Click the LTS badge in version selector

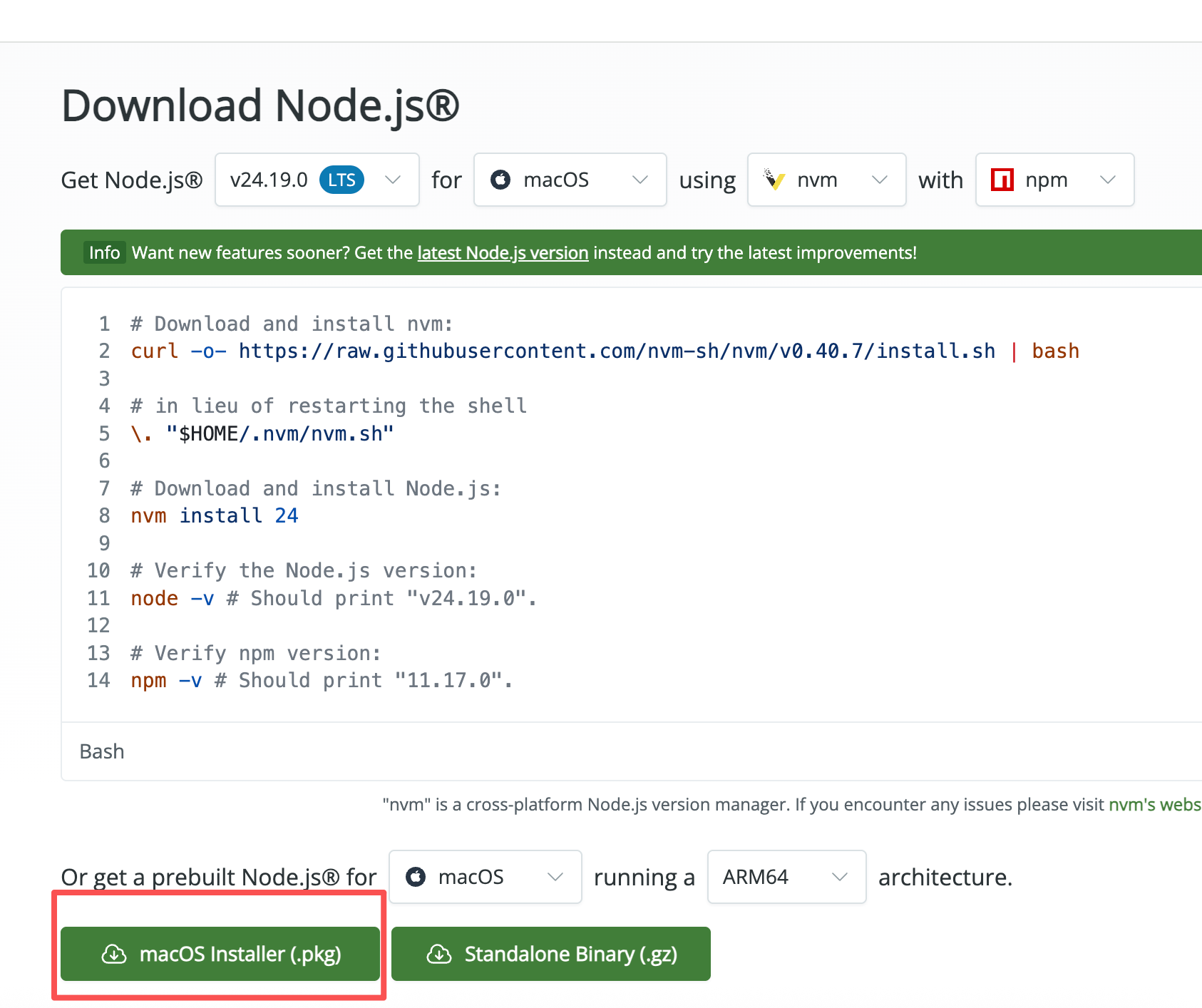pyautogui.click(x=341, y=180)
